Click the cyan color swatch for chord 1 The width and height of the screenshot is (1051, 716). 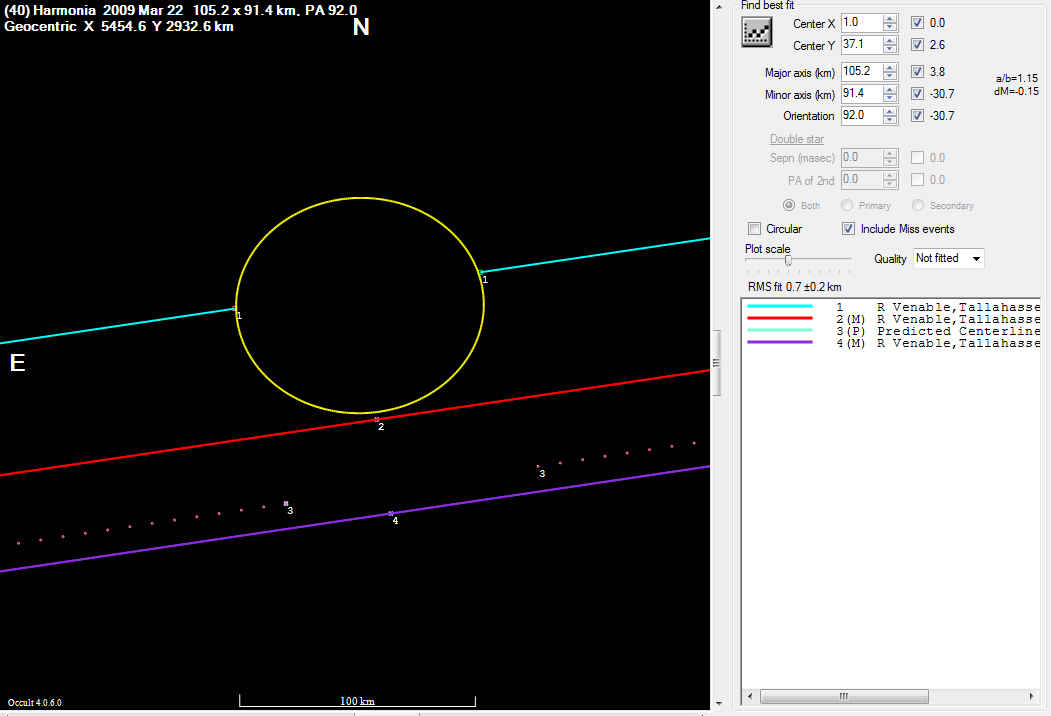point(780,306)
